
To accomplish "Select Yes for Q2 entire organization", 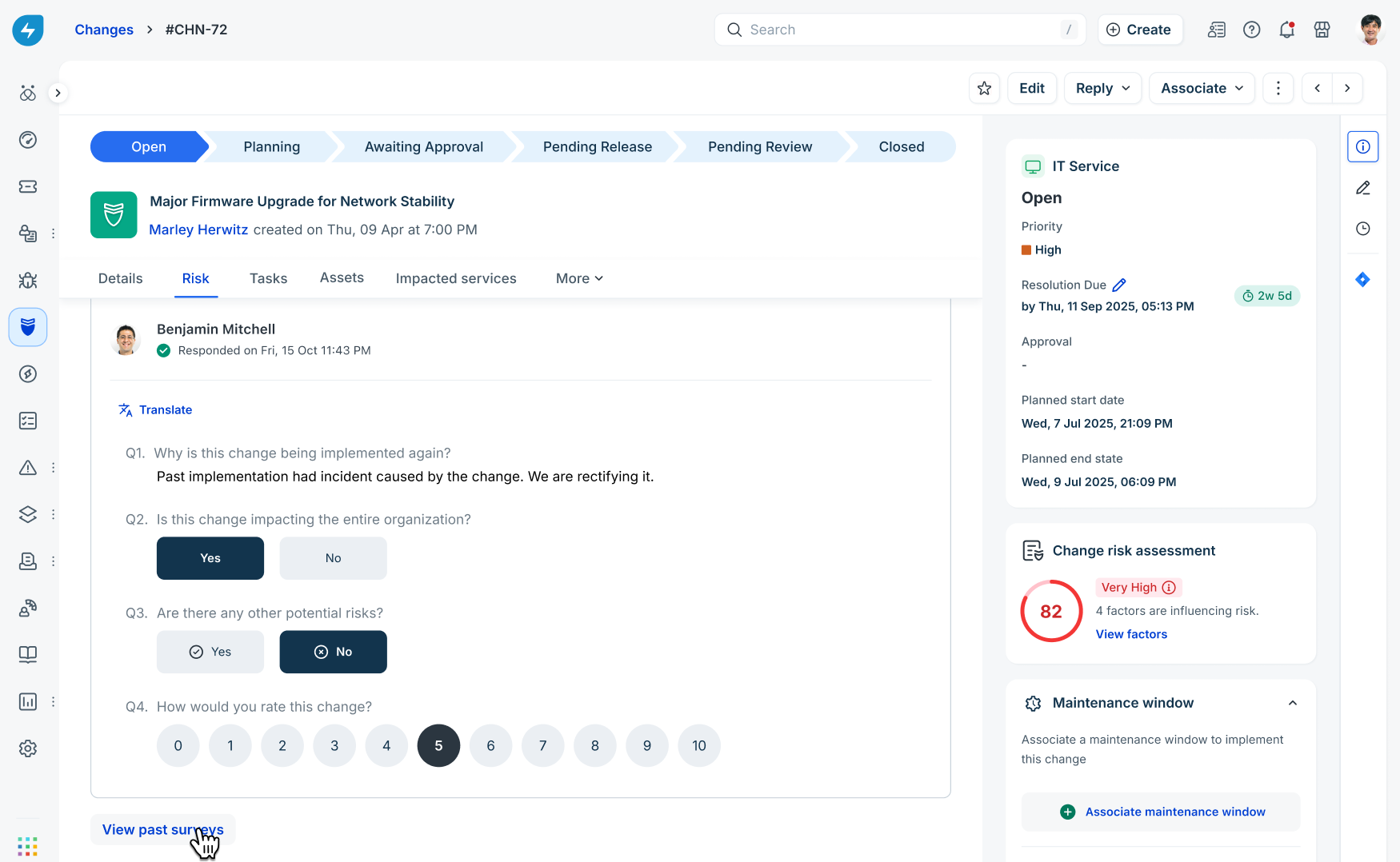I will pyautogui.click(x=210, y=558).
